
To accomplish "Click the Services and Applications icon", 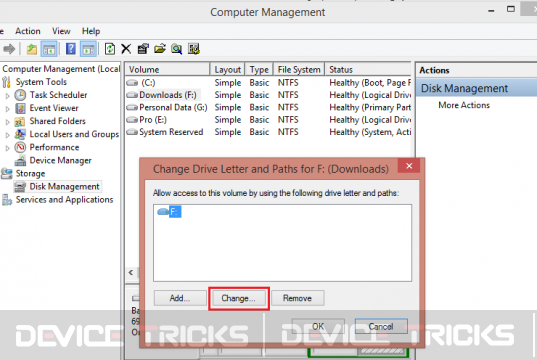I will (x=7, y=200).
